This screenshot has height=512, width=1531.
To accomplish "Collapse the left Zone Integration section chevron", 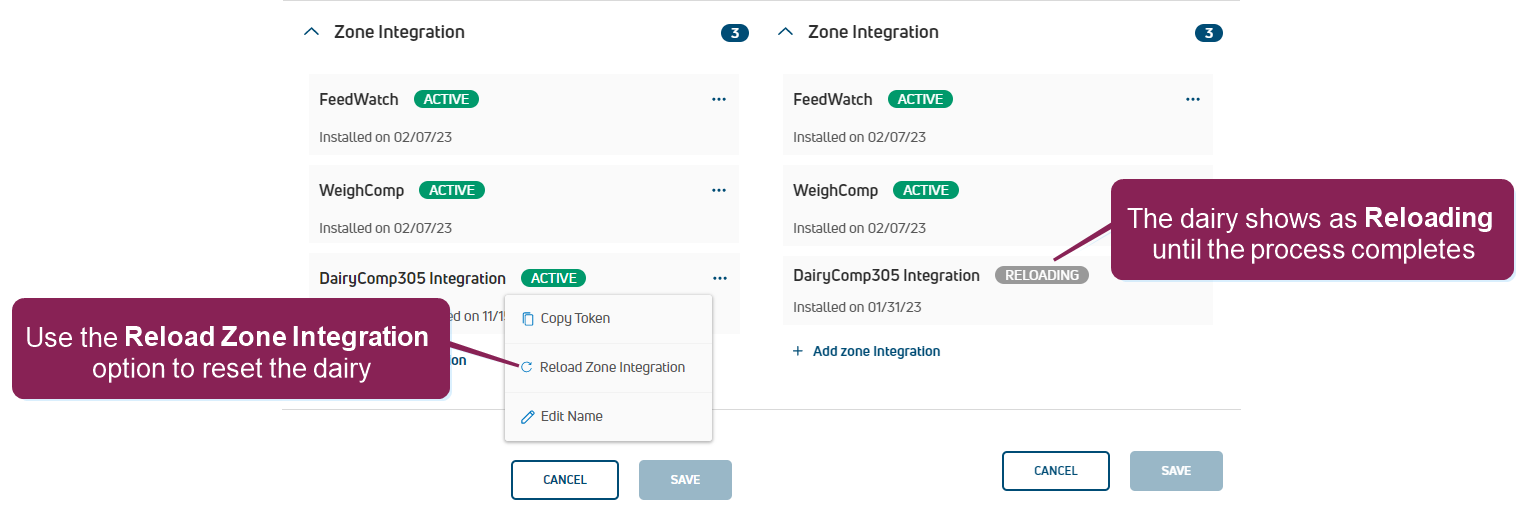I will pyautogui.click(x=312, y=32).
